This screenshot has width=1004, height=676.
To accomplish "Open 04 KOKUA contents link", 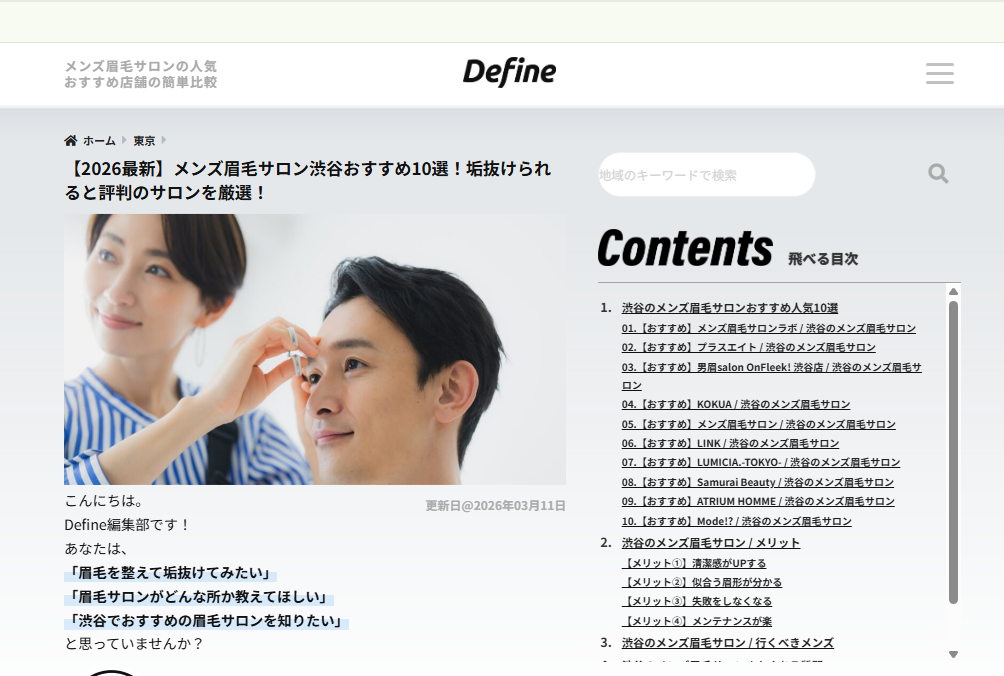I will coord(735,404).
